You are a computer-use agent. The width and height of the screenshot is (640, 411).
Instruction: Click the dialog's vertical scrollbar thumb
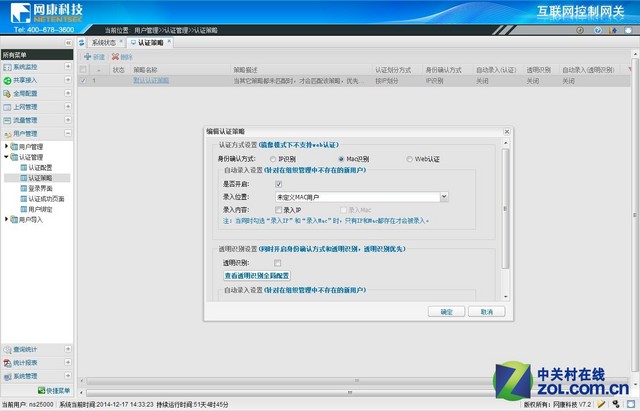[505, 209]
